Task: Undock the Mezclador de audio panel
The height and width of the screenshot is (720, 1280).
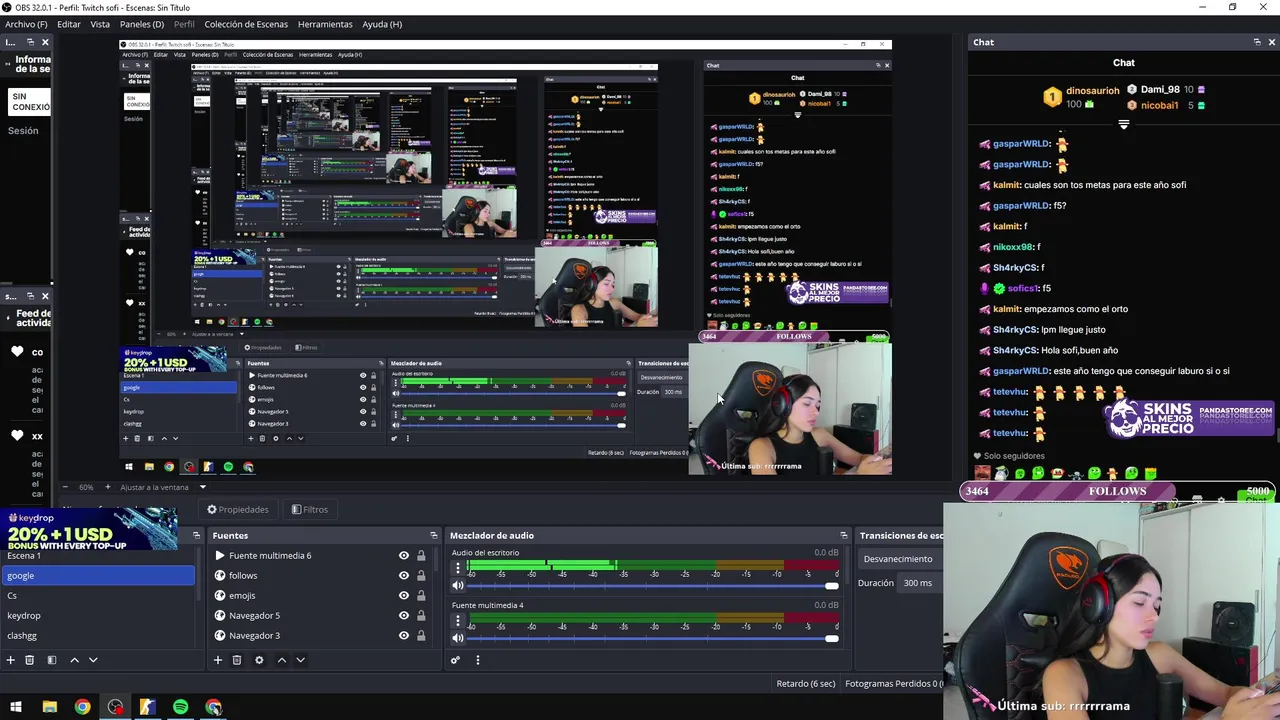Action: [x=844, y=535]
